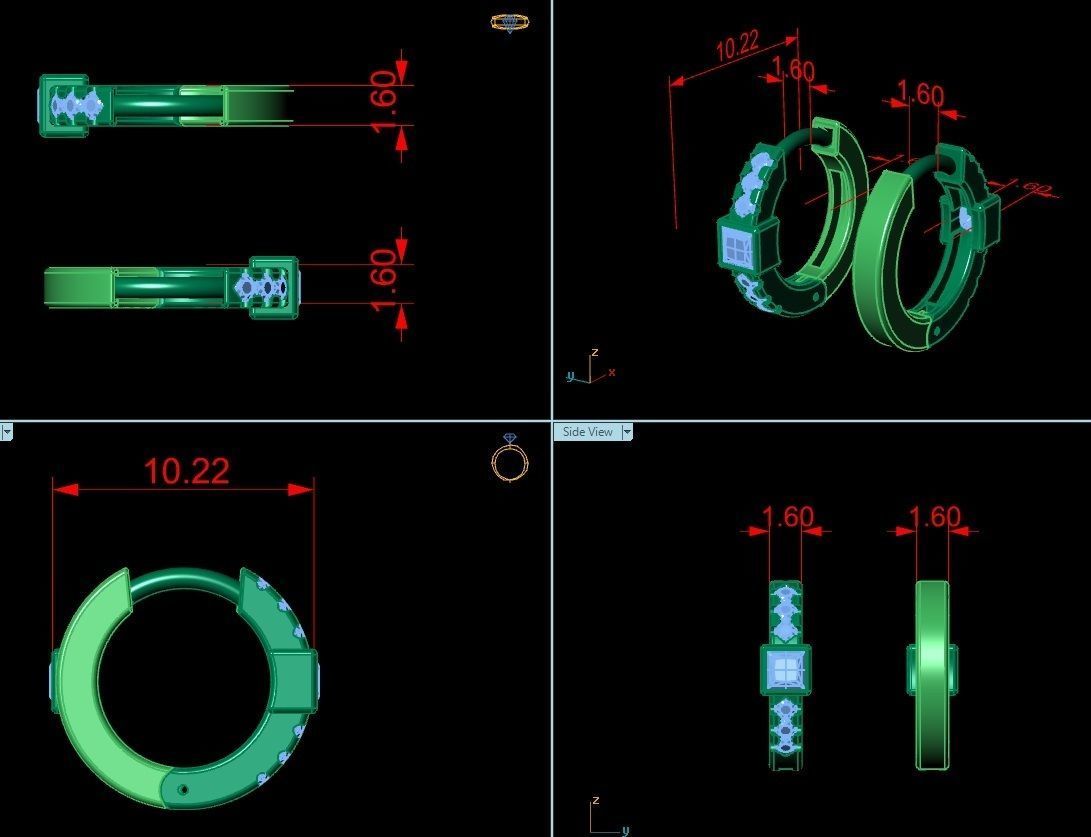The width and height of the screenshot is (1091, 837).
Task: Select the large 10.22 dimension in front view
Action: pos(186,472)
